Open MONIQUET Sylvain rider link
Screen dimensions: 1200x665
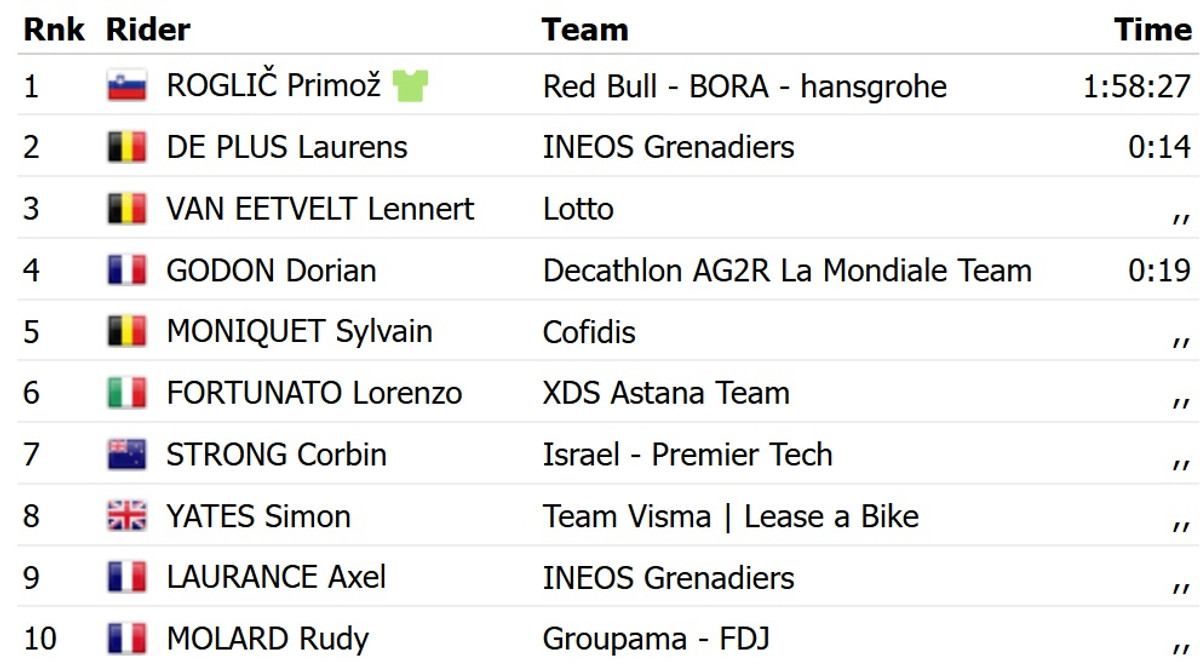pyautogui.click(x=299, y=332)
